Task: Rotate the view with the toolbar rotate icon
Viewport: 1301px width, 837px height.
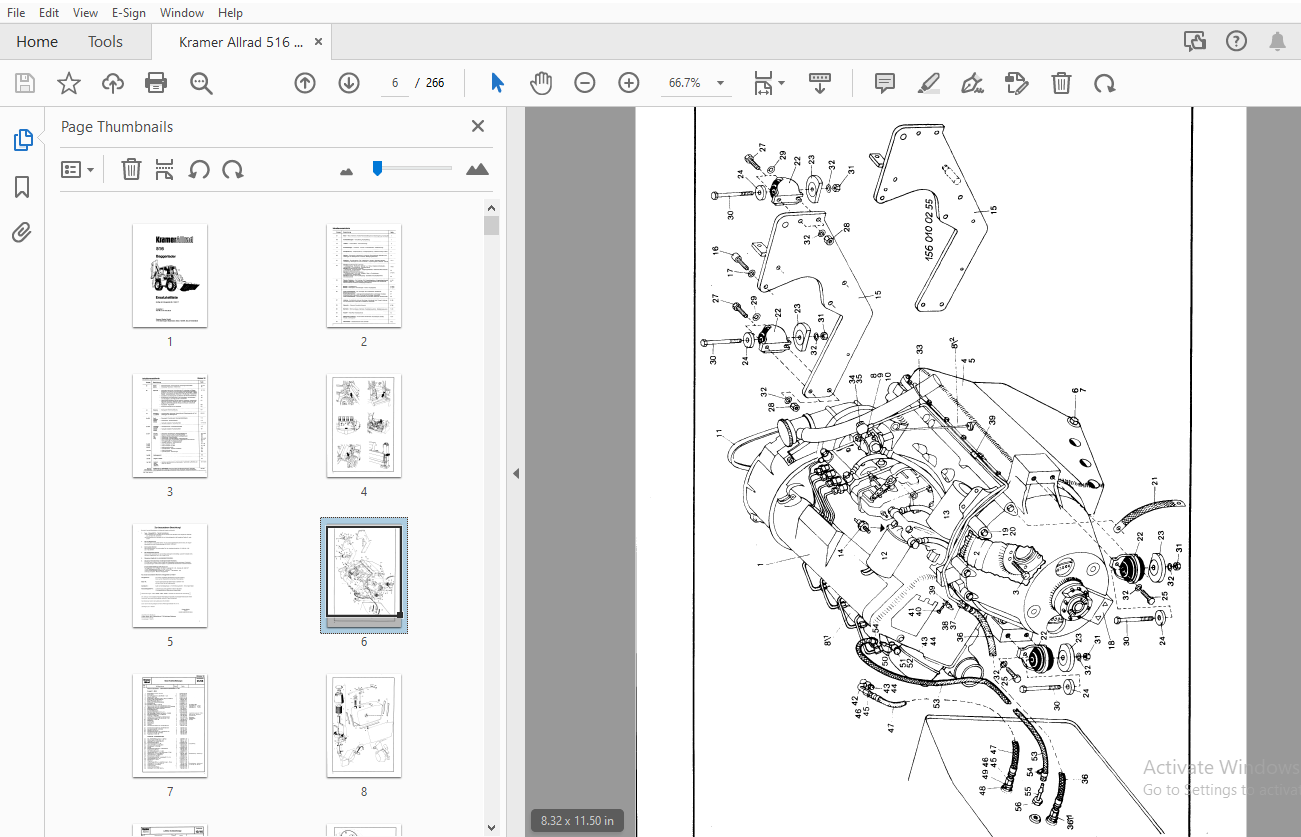Action: pos(1104,83)
